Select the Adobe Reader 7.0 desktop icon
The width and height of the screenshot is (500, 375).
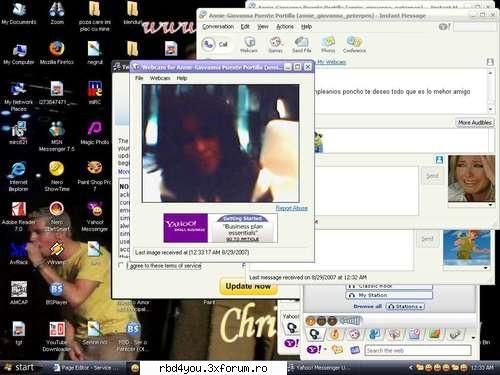coord(18,217)
